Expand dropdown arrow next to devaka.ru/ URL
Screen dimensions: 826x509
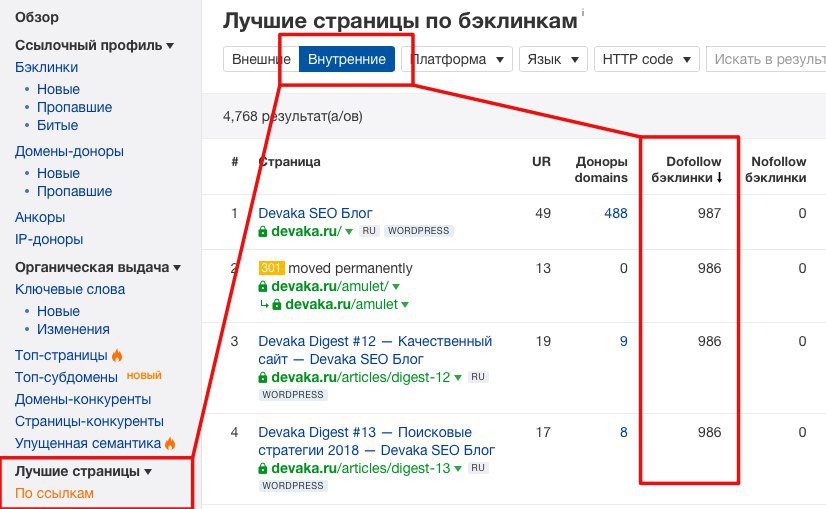[x=349, y=232]
